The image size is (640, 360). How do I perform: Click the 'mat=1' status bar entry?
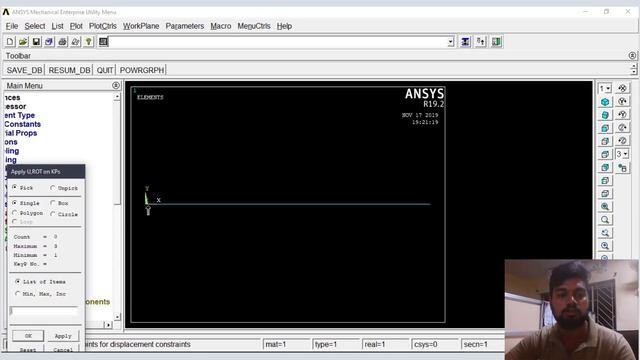pyautogui.click(x=286, y=344)
